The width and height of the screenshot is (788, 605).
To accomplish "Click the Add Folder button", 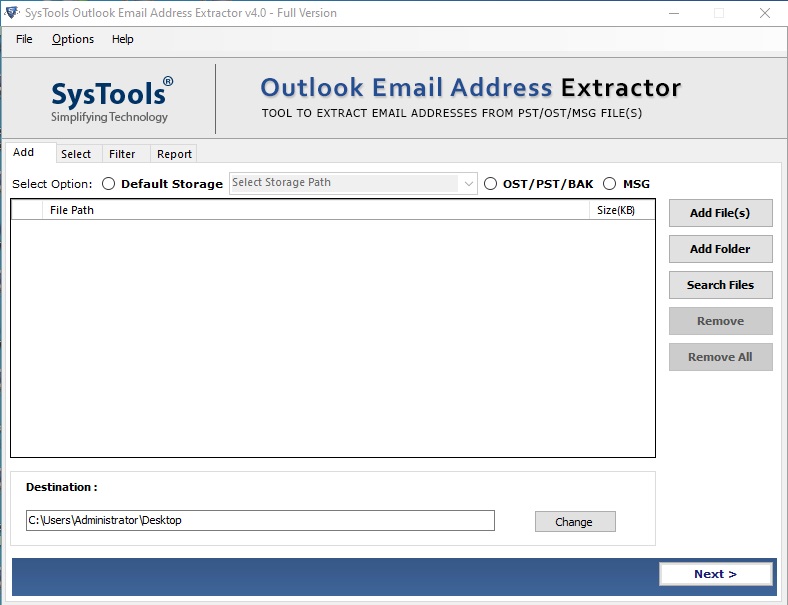I will pyautogui.click(x=720, y=249).
